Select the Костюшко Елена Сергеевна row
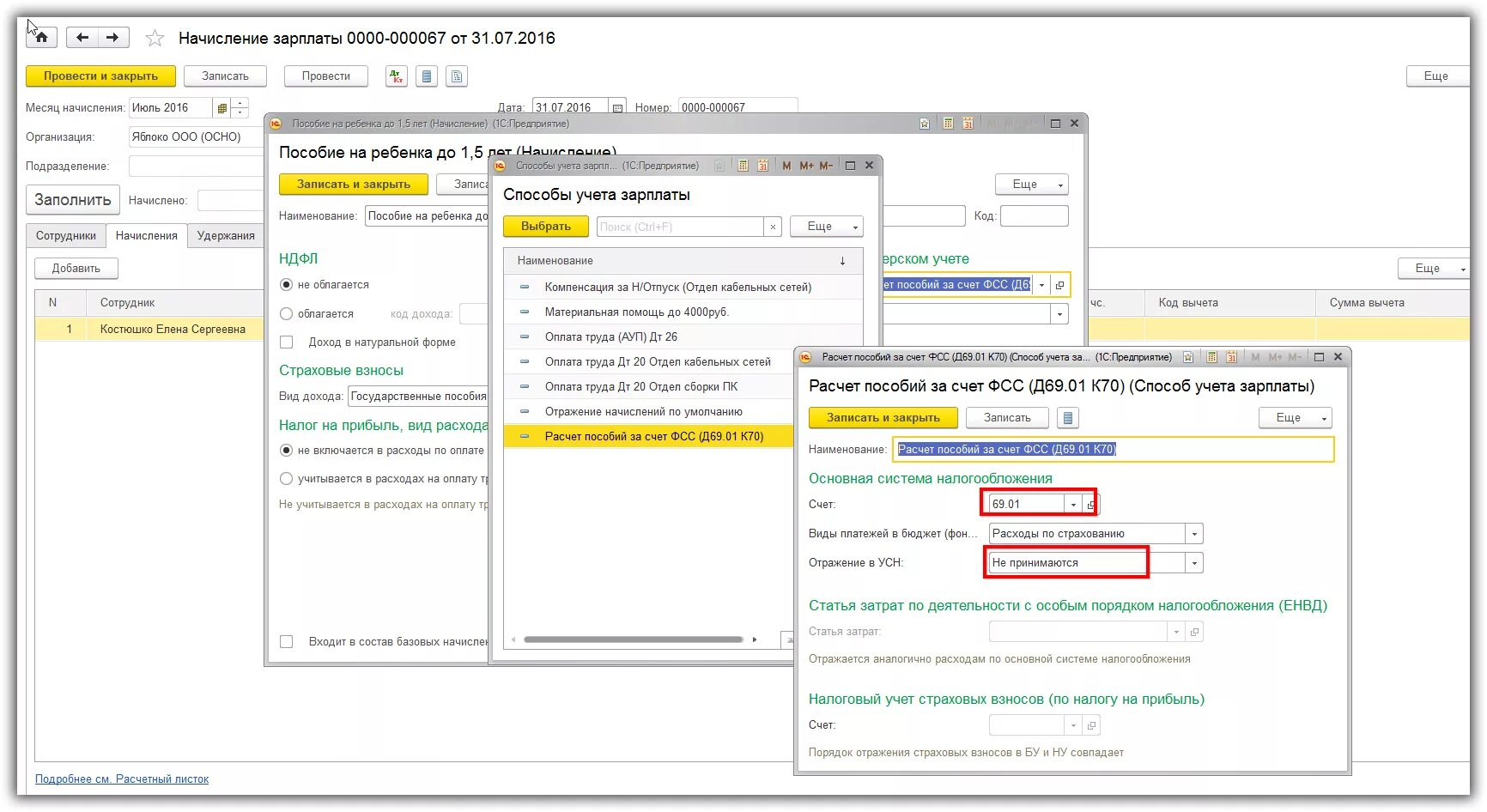 [x=149, y=330]
